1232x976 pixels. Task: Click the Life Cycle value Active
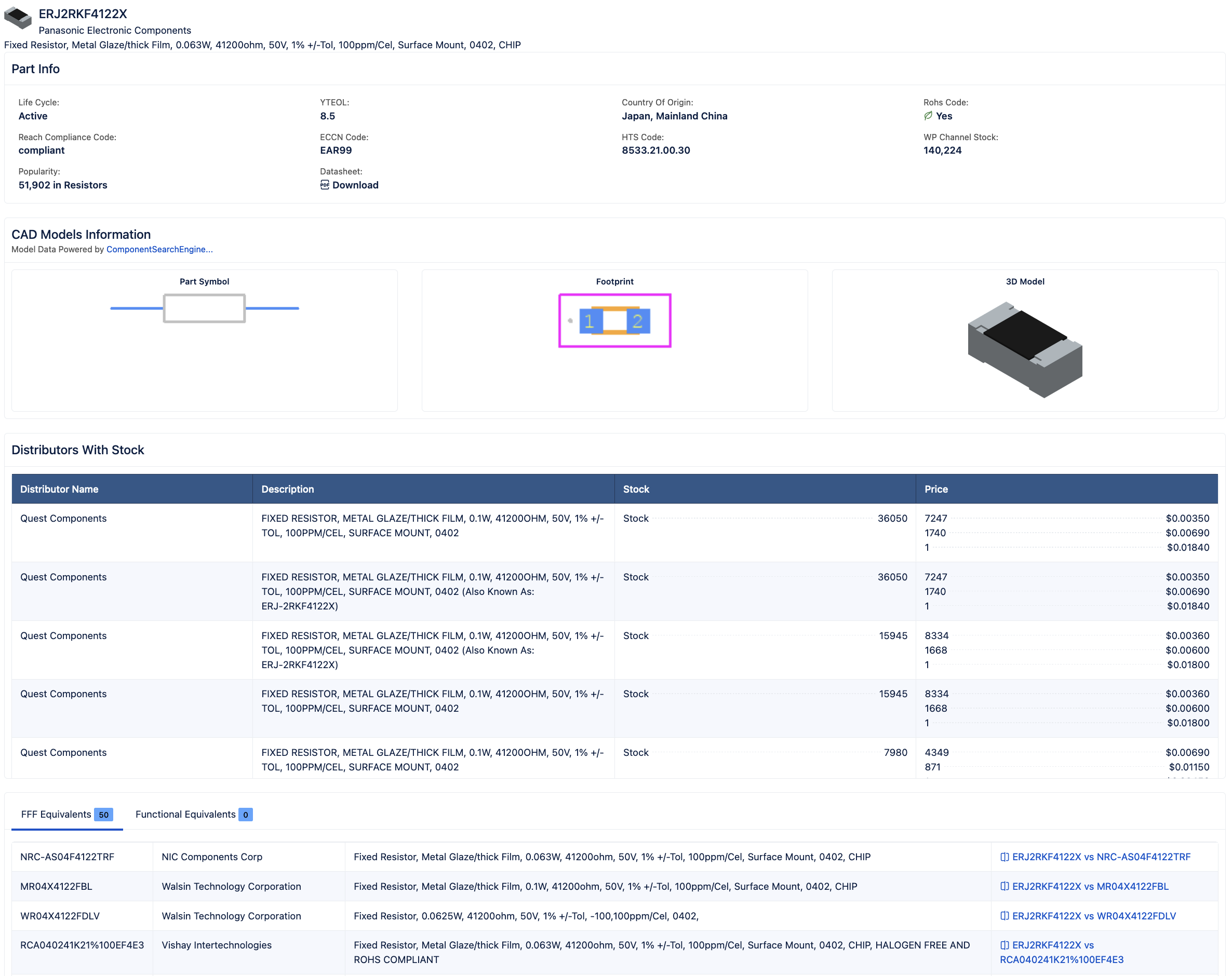(x=33, y=116)
